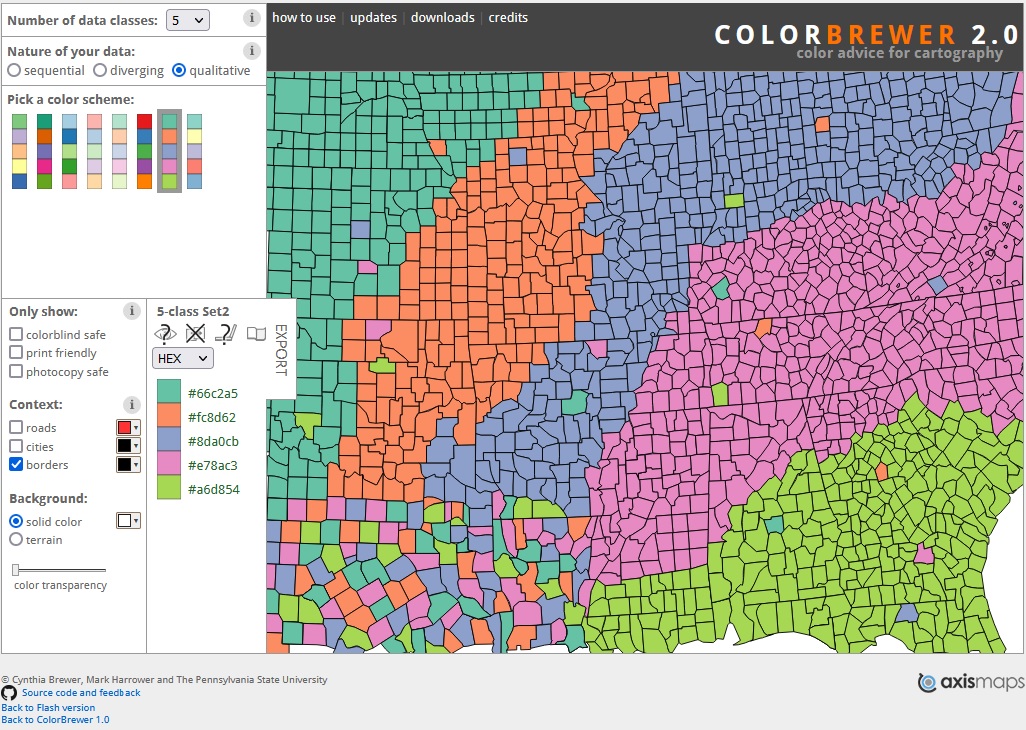Open info for Number of data classes
Screen dimensions: 1026x730
click(x=251, y=18)
